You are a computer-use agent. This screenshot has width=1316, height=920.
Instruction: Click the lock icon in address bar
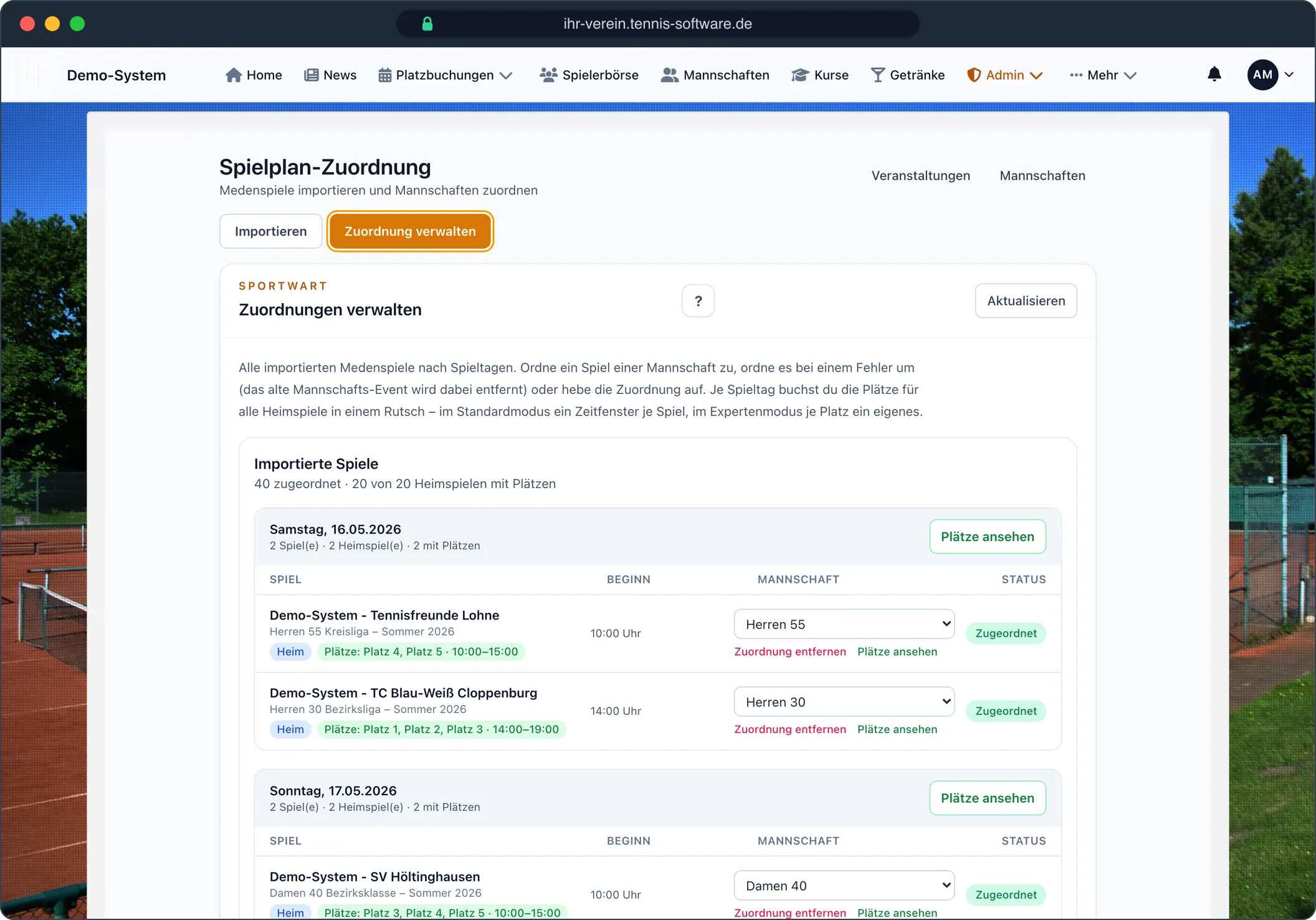(427, 24)
